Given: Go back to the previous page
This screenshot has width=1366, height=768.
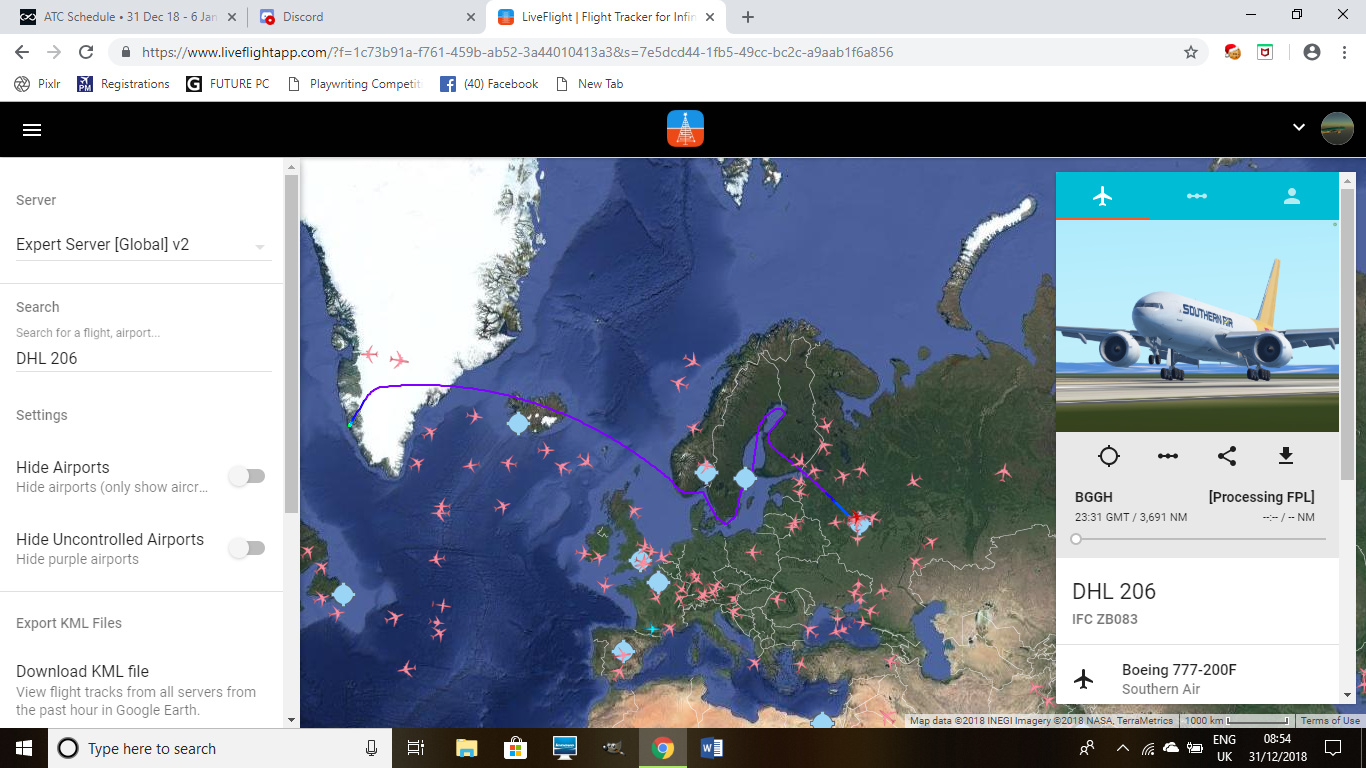Looking at the screenshot, I should click(22, 52).
